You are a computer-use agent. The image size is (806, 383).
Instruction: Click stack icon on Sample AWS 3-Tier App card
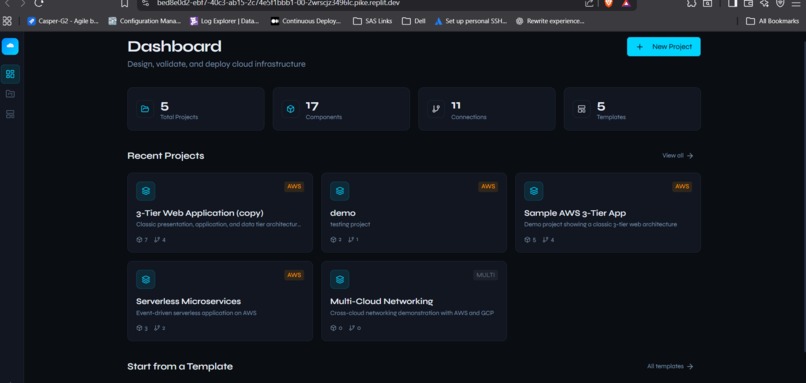click(534, 191)
